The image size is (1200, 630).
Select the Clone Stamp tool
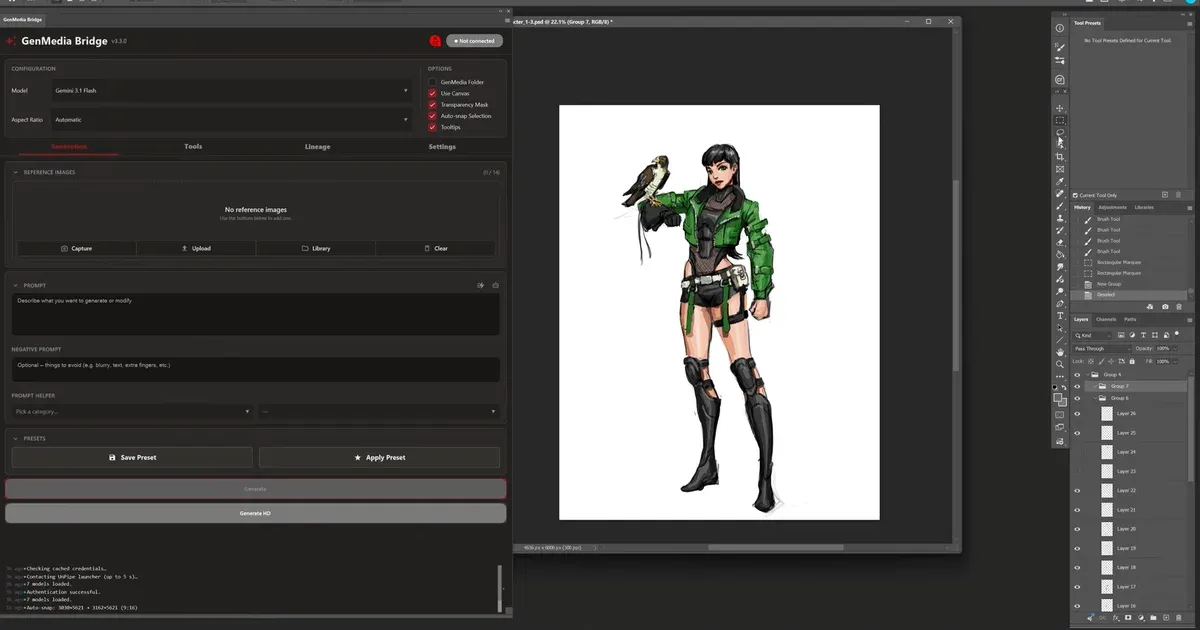(x=1060, y=218)
